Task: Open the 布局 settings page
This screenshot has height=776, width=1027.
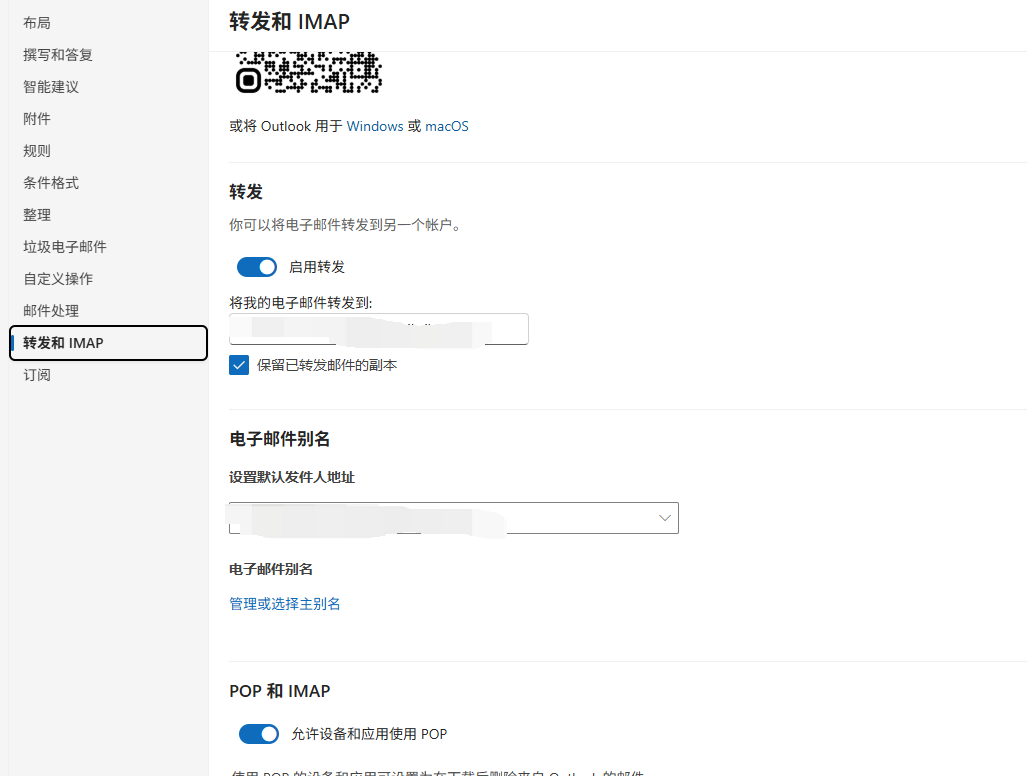Action: click(x=37, y=22)
